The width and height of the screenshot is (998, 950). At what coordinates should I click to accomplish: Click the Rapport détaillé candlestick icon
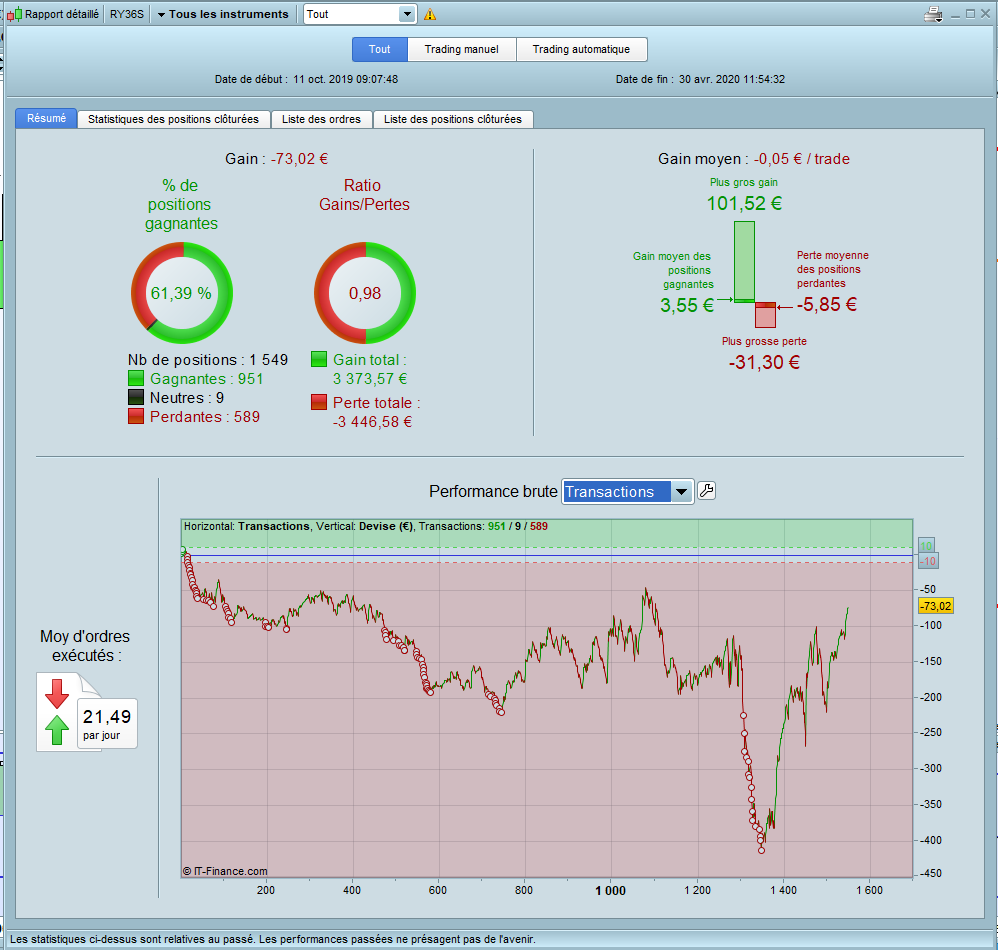pos(14,14)
